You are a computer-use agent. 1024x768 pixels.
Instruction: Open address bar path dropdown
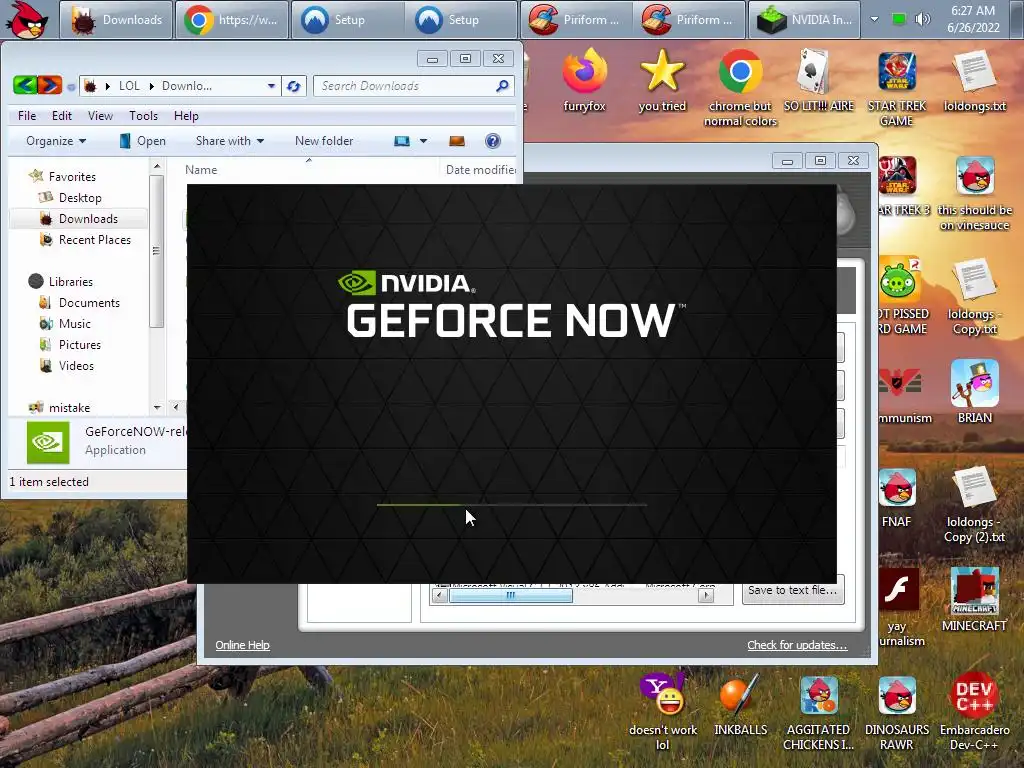tap(271, 86)
